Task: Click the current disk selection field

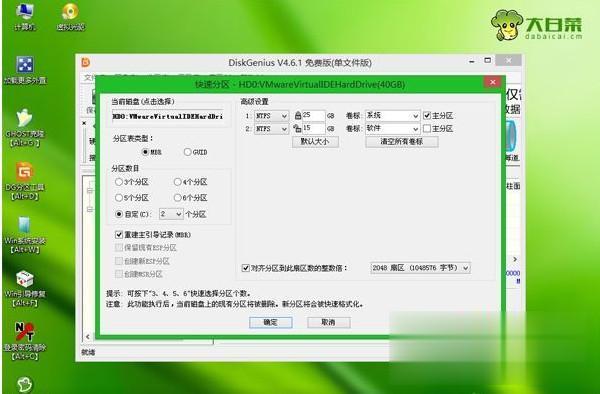Action: (168, 116)
